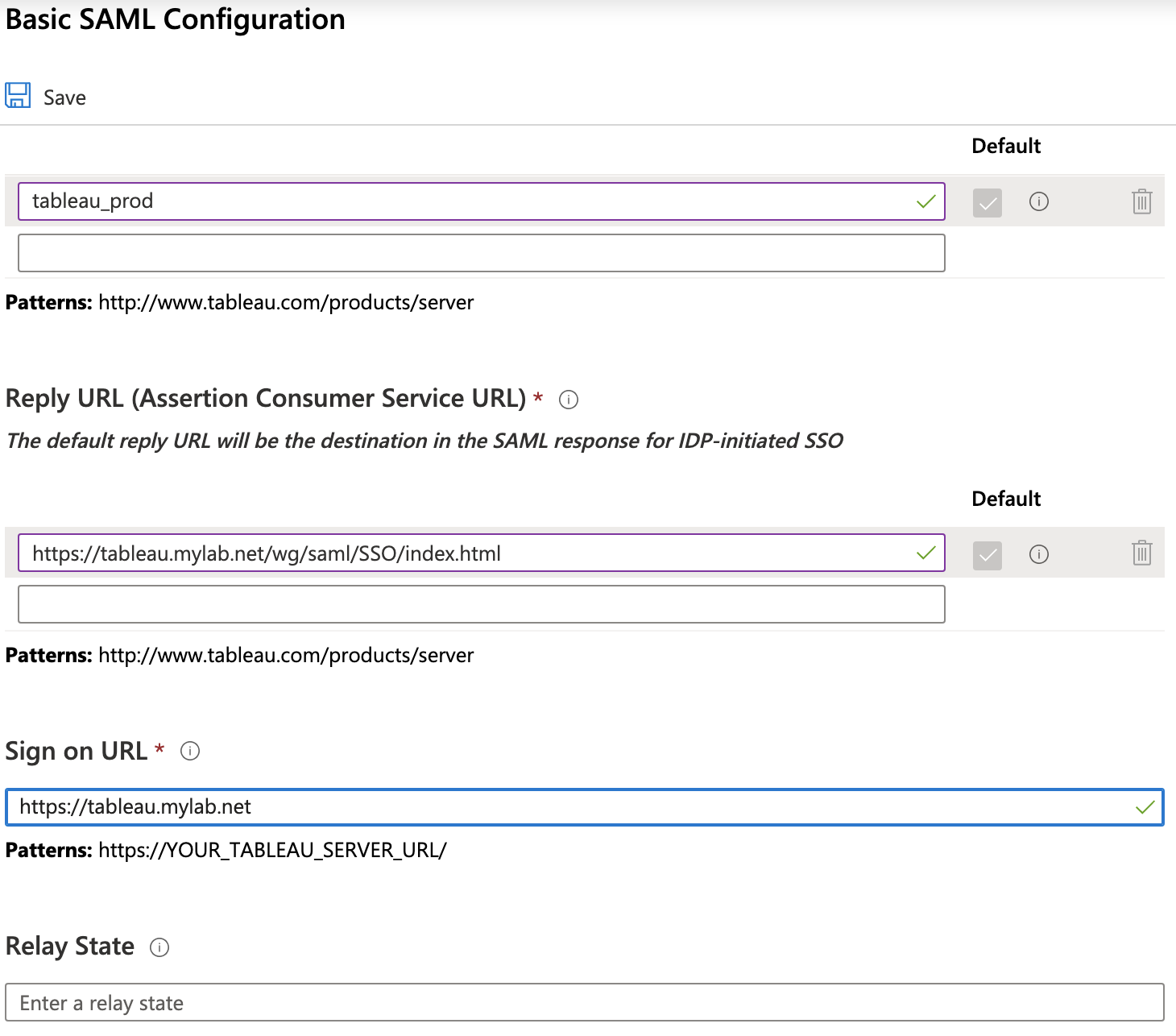1176x1036 pixels.
Task: Click the italic default reply URL description
Action: coord(424,441)
